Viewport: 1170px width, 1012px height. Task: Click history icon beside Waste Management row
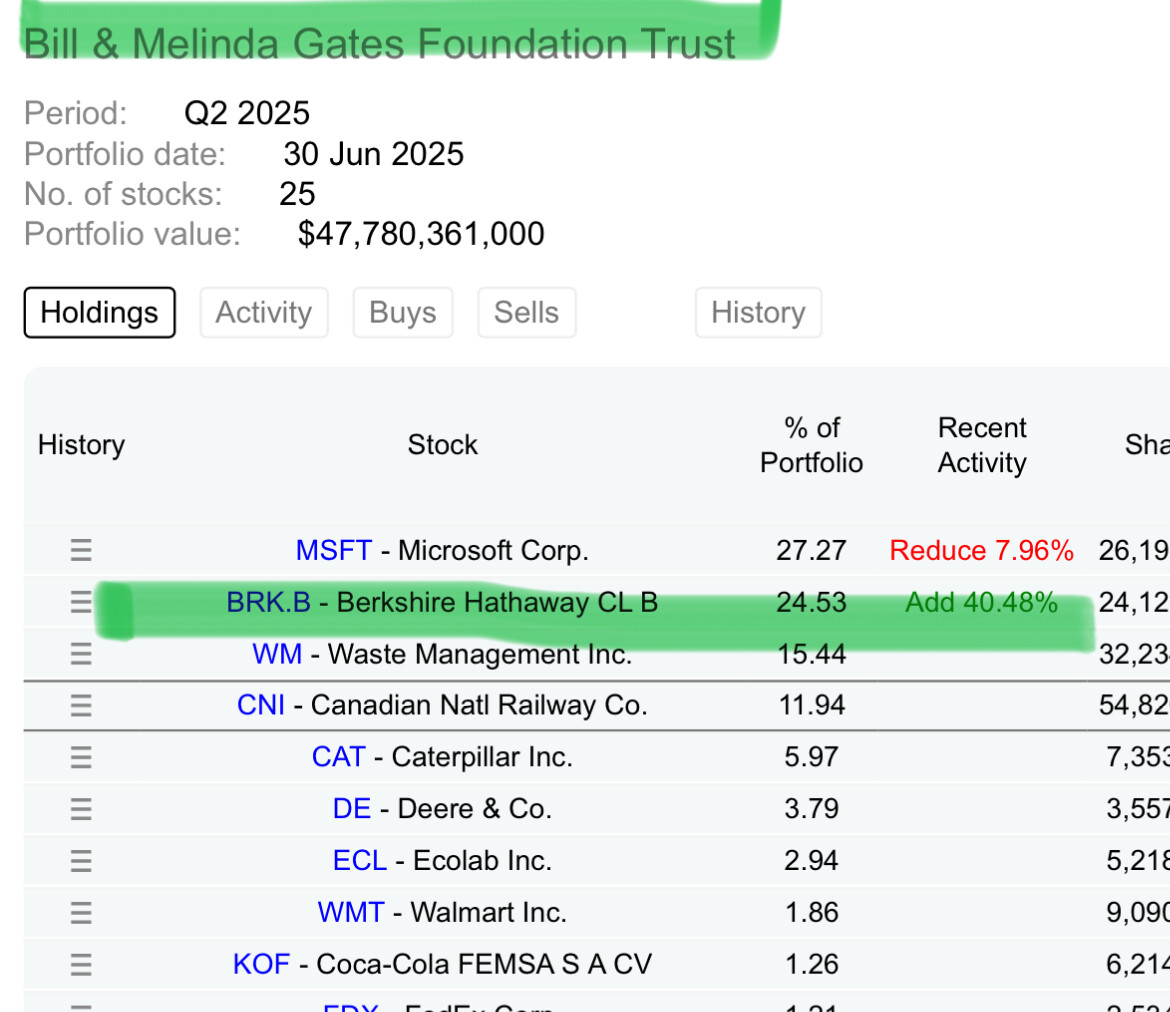(81, 654)
